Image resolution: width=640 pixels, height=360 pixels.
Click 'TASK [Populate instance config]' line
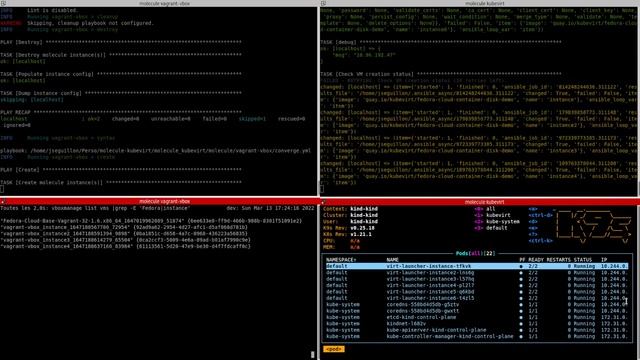[121, 74]
